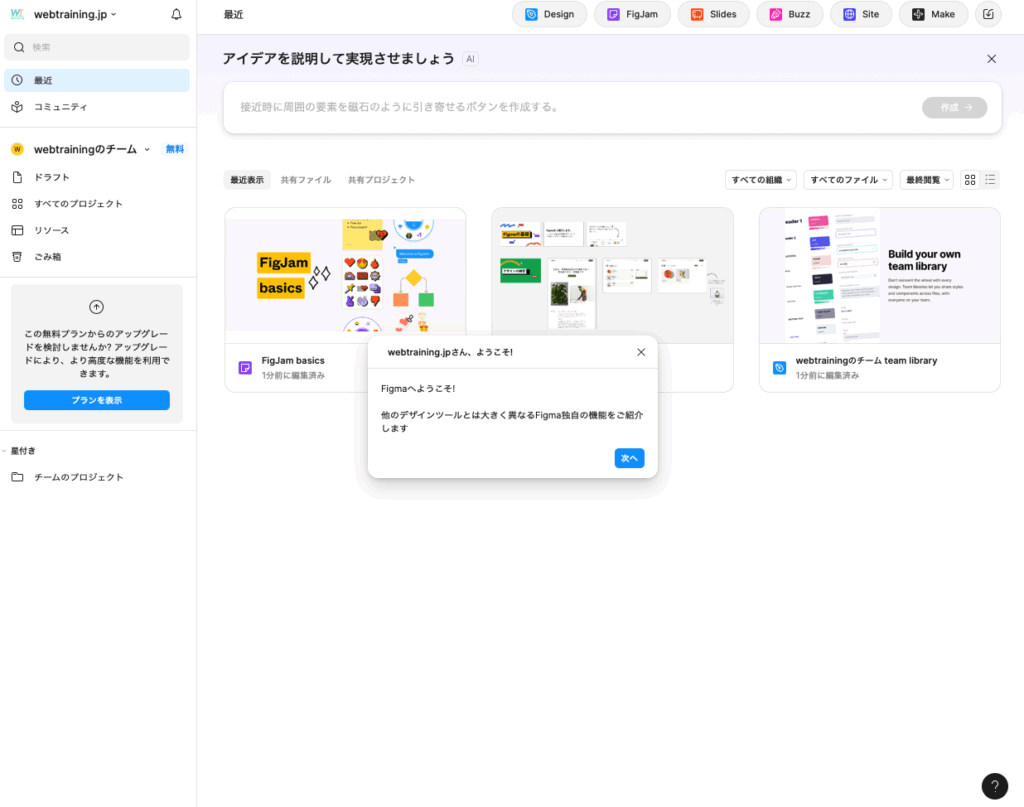Screen dimensions: 1024x807
Task: Expand the webtraining.jp account menu
Action: [75, 15]
